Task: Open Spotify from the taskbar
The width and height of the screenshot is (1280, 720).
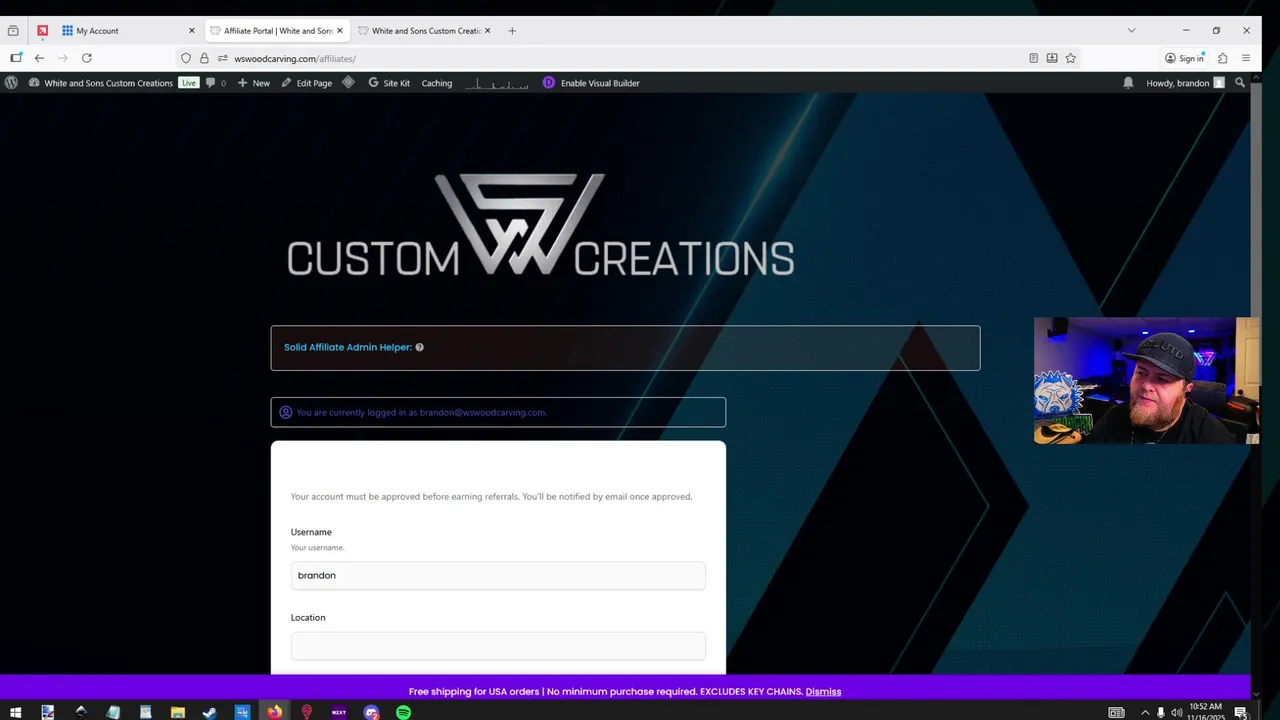Action: pos(403,712)
